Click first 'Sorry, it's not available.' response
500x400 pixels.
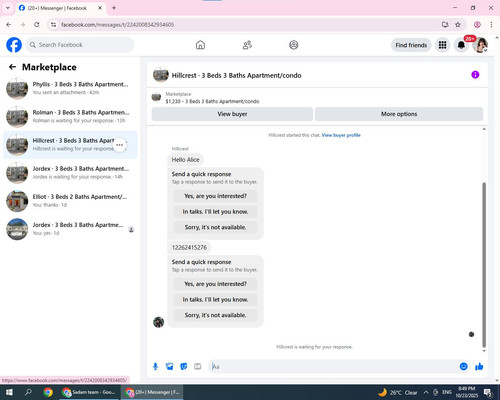215,227
